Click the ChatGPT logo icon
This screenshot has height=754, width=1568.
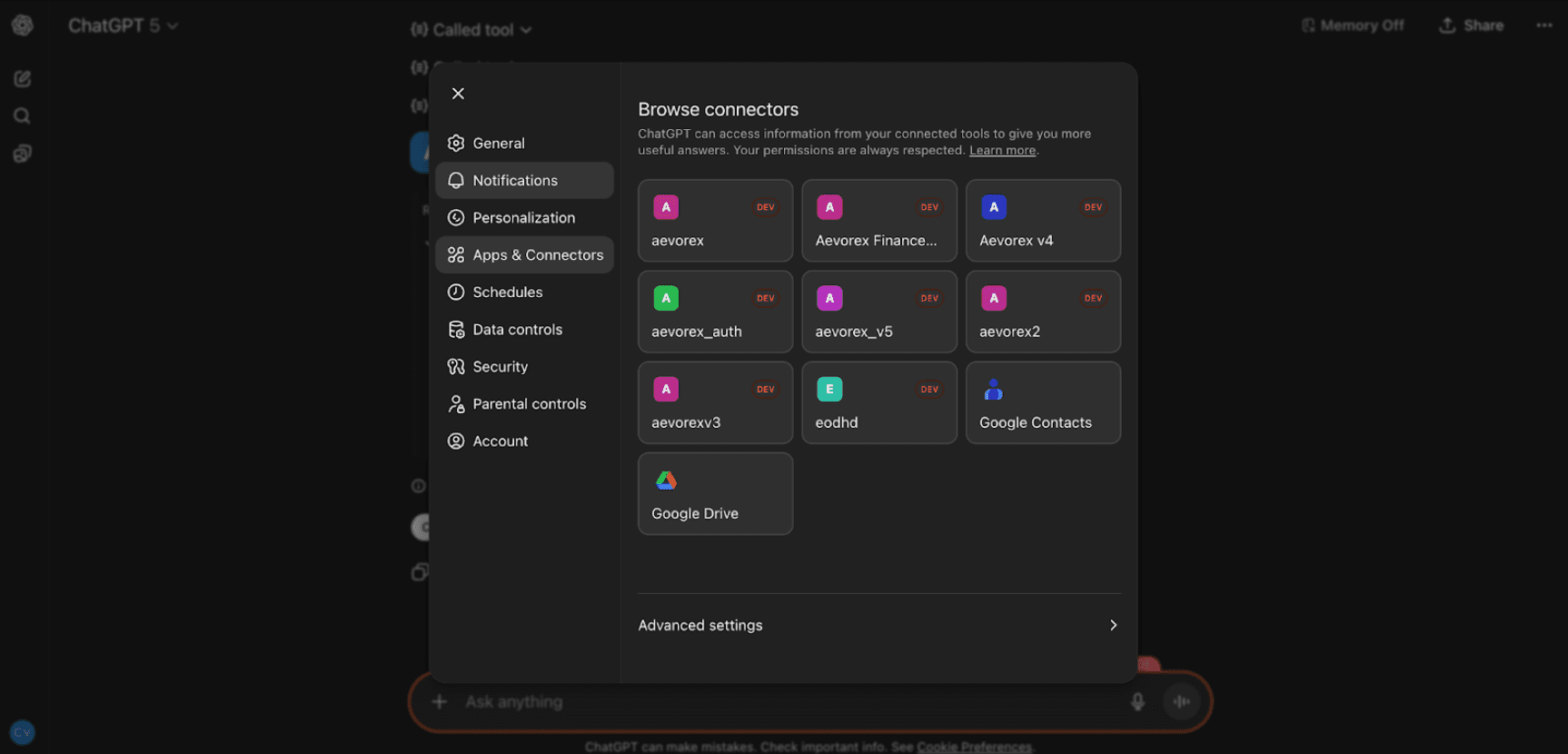23,25
